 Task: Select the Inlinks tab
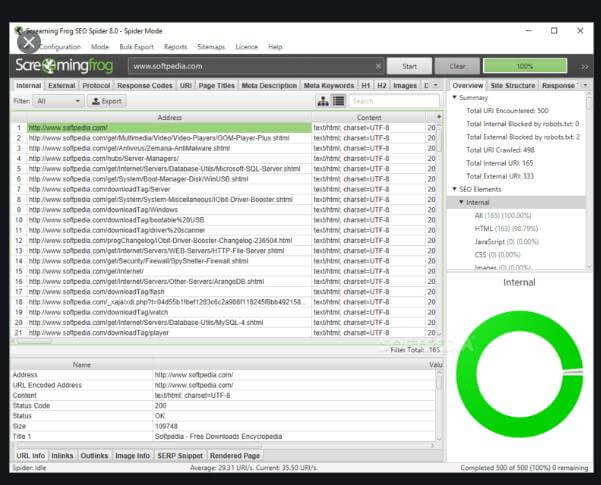62,455
